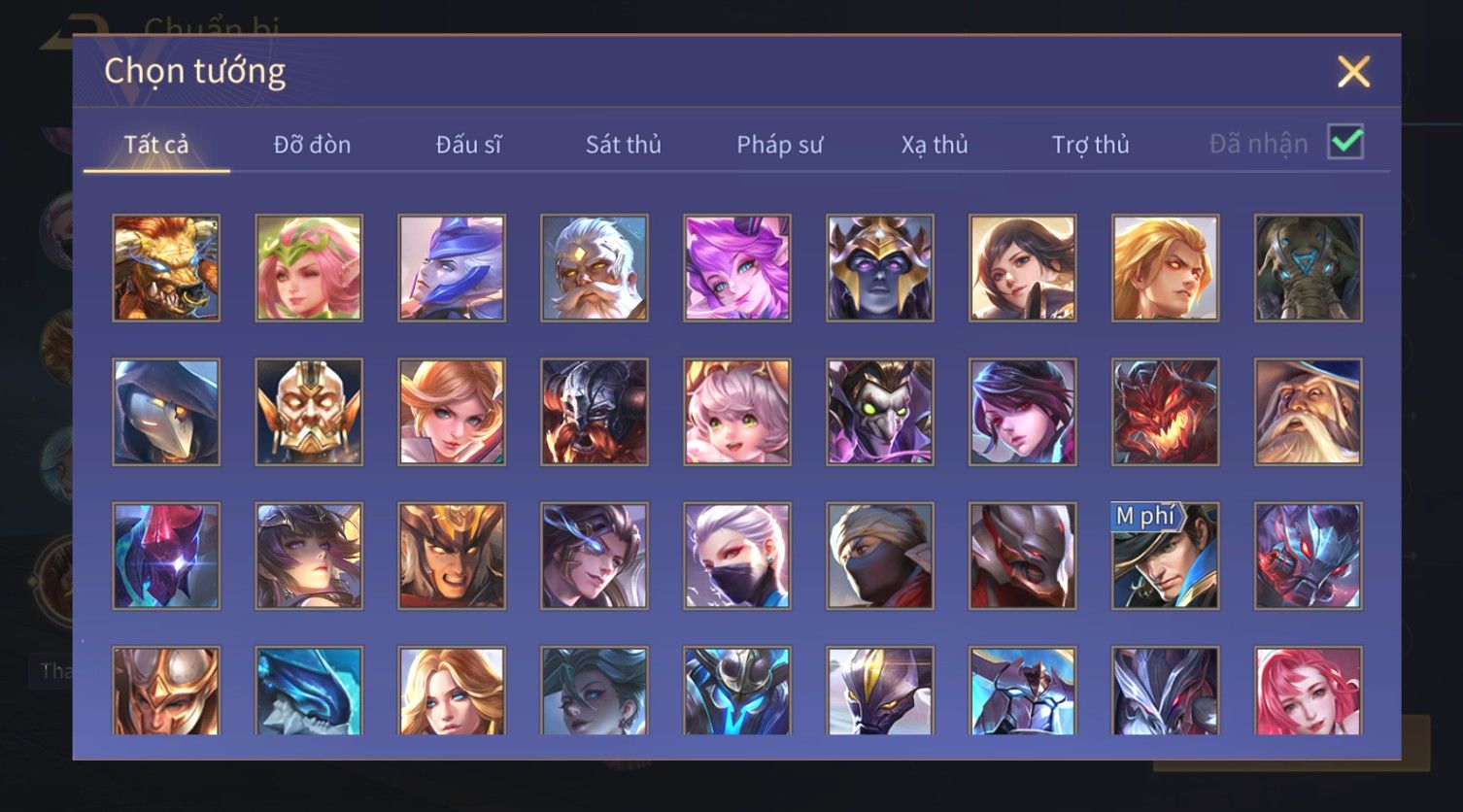Select the white-haired ninja wearing black mask
Screen dimensions: 1463x812
point(737,556)
